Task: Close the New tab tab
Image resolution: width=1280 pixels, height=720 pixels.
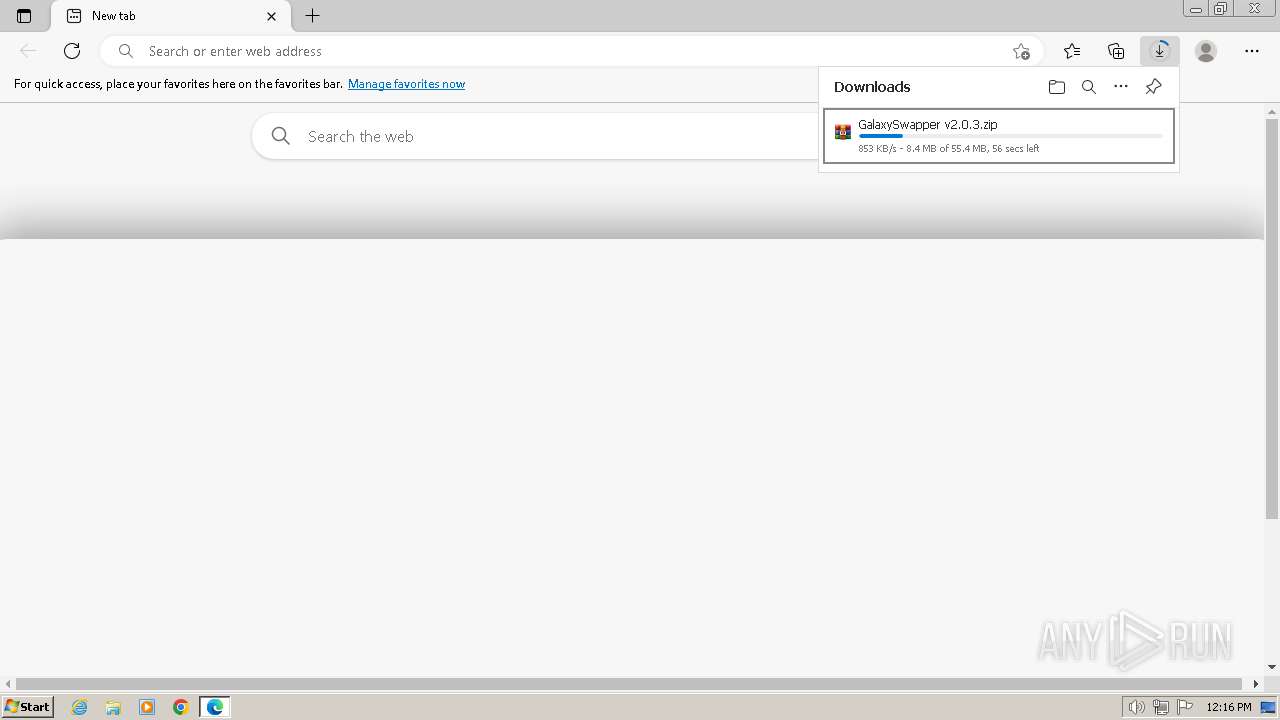Action: (x=271, y=16)
